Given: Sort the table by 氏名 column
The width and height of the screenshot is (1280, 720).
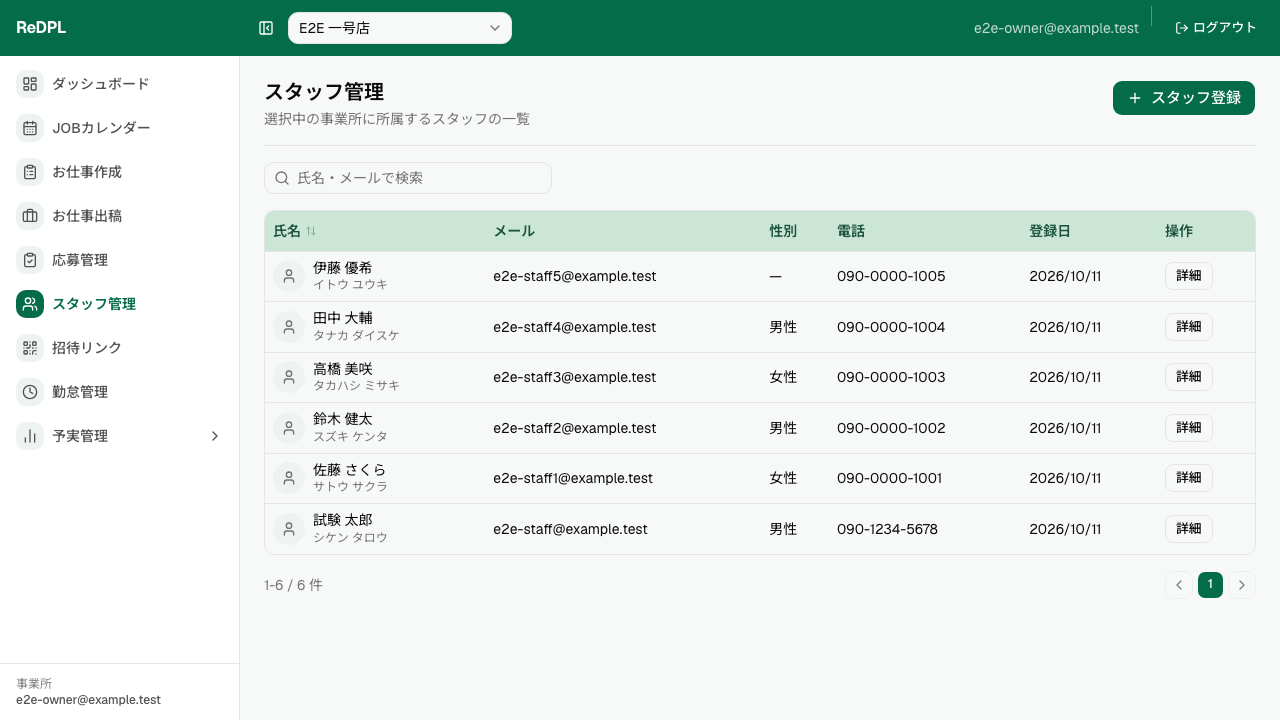Looking at the screenshot, I should tap(295, 231).
